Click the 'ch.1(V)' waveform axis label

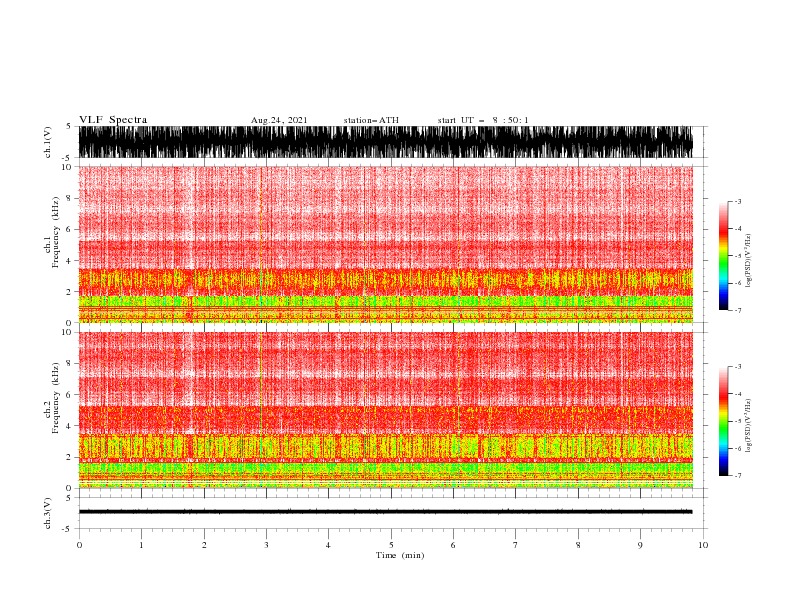tap(48, 142)
